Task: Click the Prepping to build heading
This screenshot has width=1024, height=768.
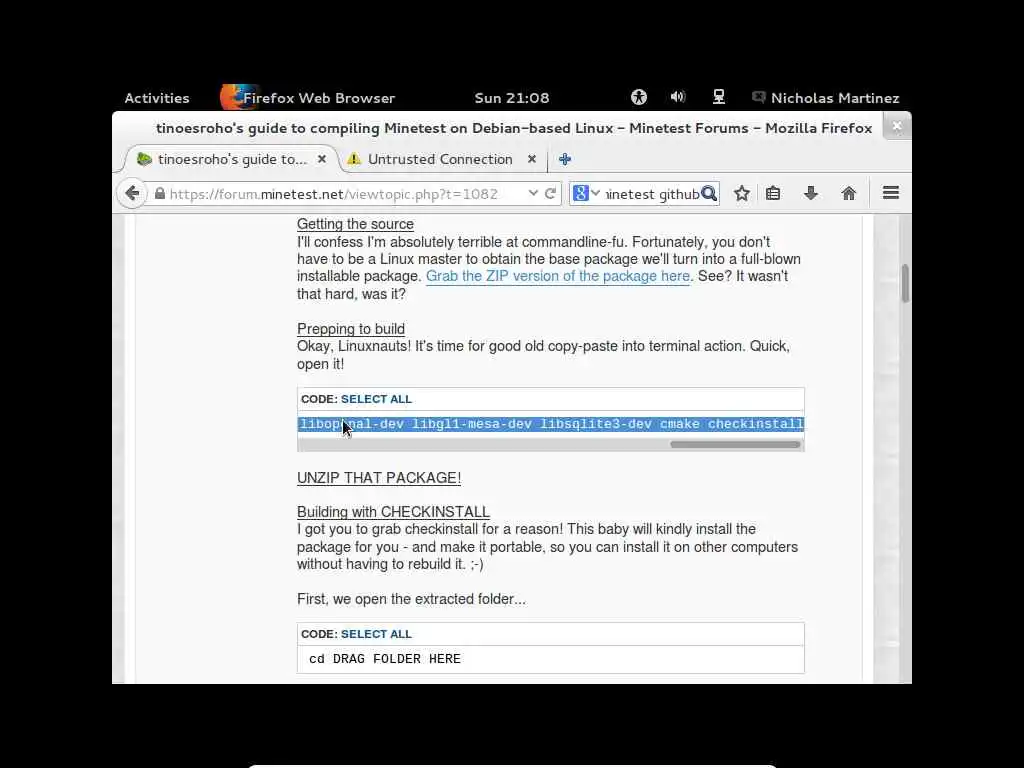Action: pos(351,329)
